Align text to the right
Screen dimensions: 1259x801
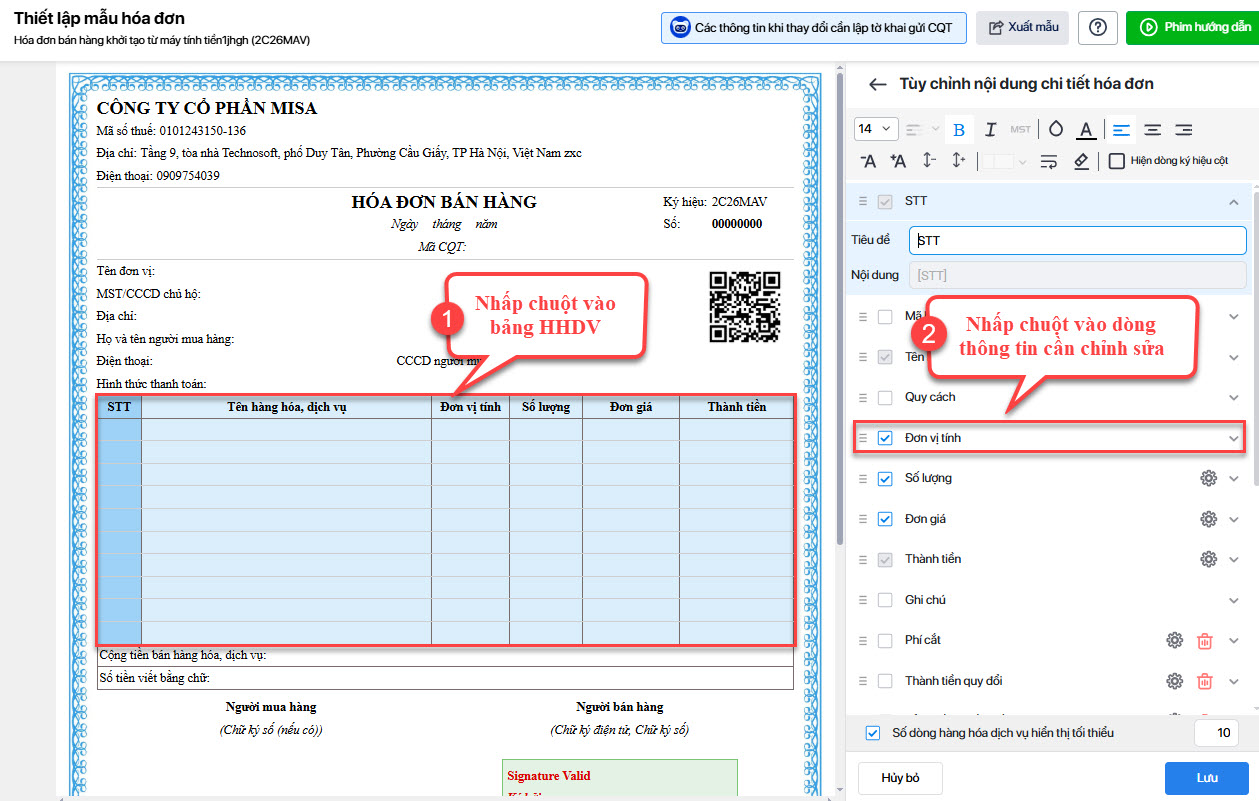(1184, 129)
